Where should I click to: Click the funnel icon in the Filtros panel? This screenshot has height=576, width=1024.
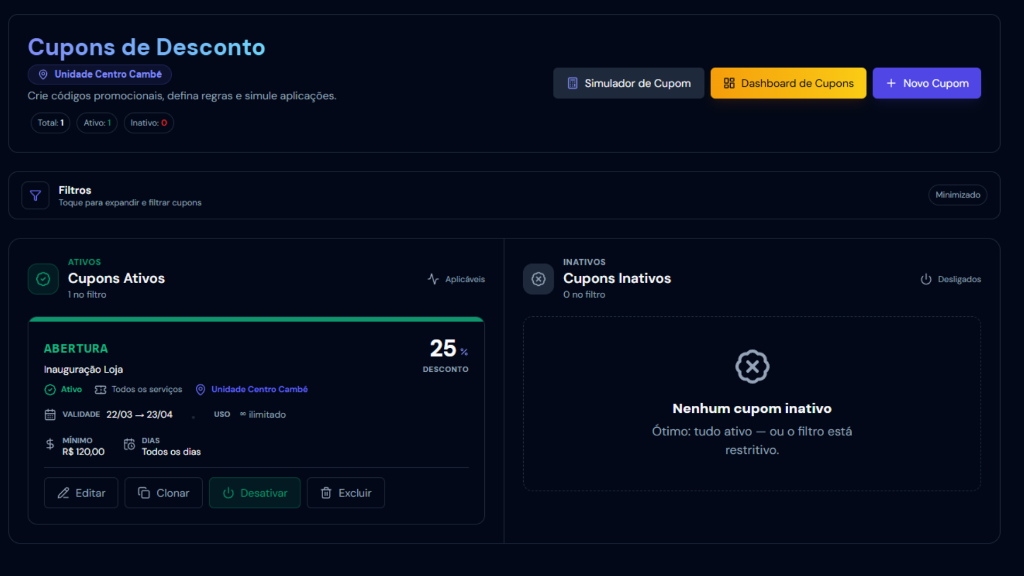pos(35,194)
